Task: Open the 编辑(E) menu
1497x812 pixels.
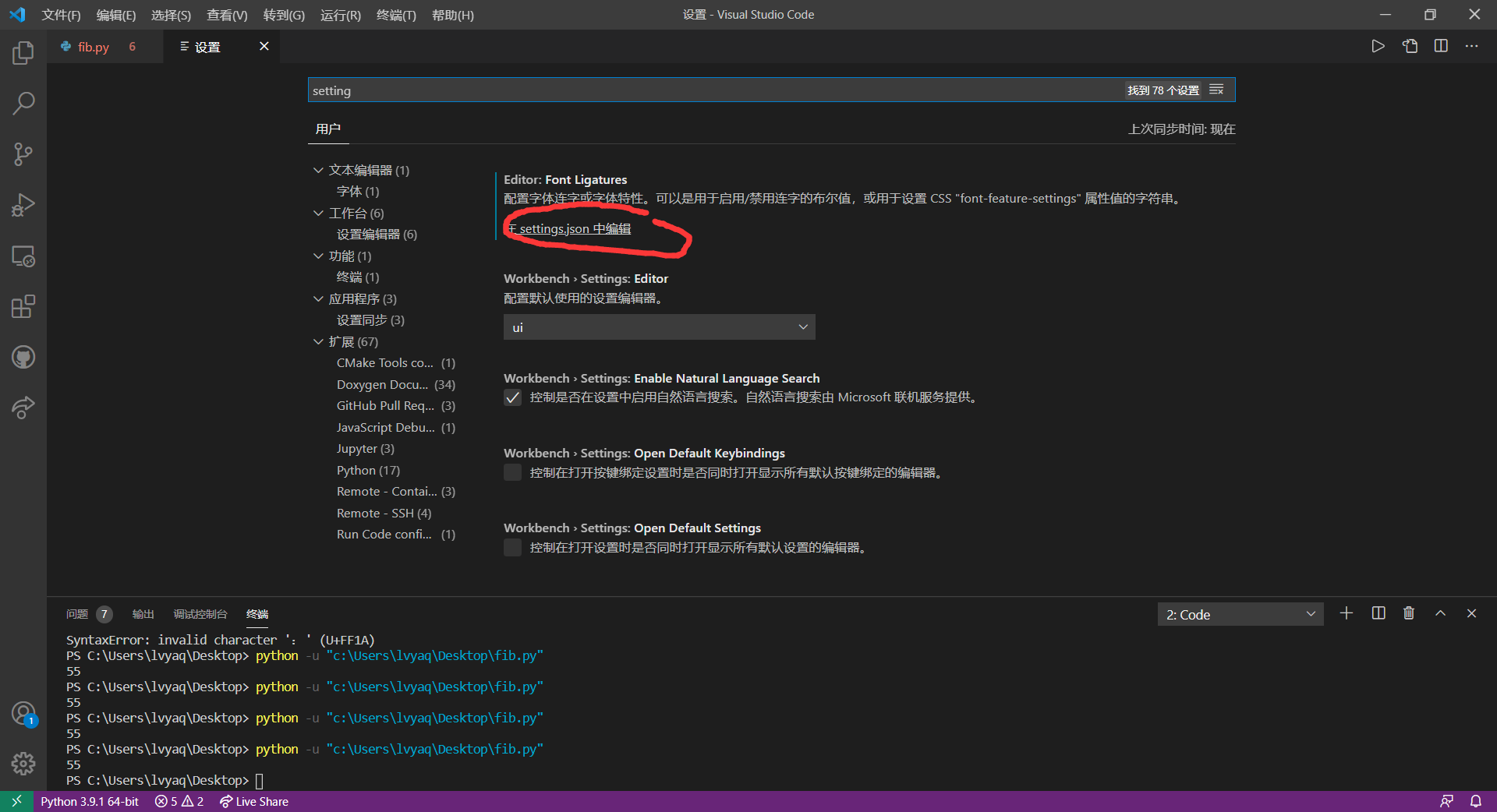Action: tap(115, 15)
